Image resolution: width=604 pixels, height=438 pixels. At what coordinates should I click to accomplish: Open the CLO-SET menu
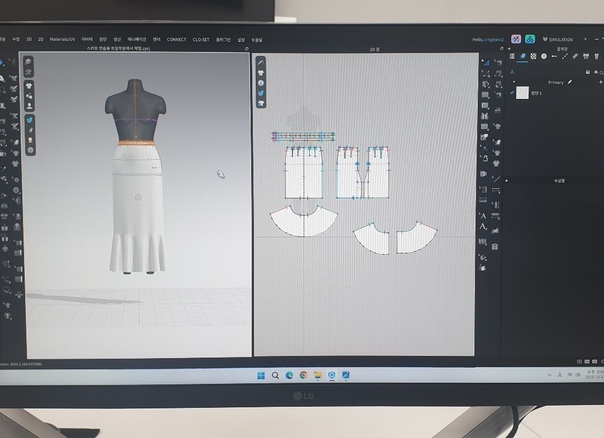[x=201, y=39]
